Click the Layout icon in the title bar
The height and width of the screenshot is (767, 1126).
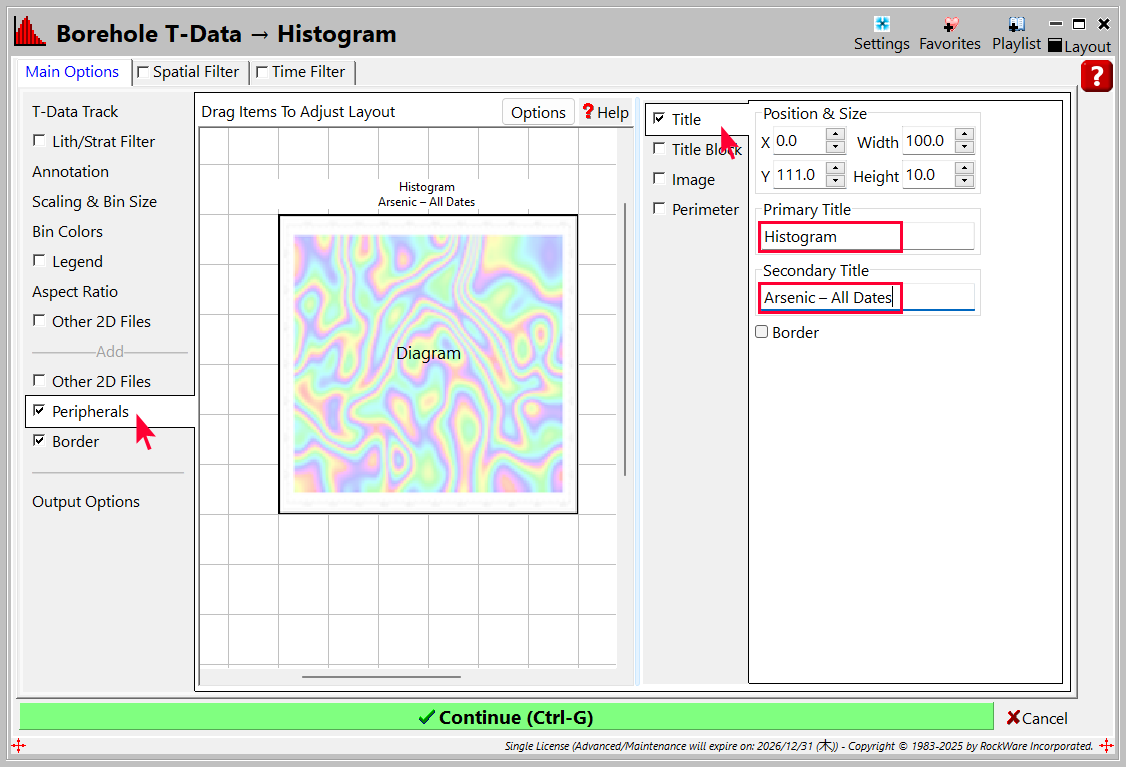tap(1055, 47)
